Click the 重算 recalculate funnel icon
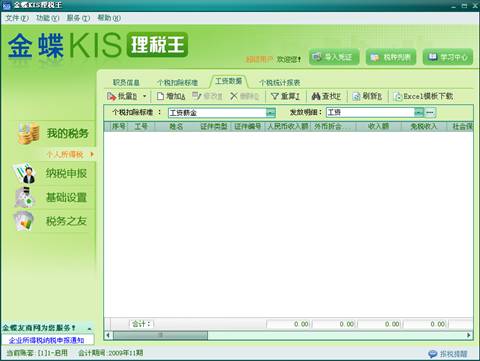The image size is (480, 361). pos(274,96)
